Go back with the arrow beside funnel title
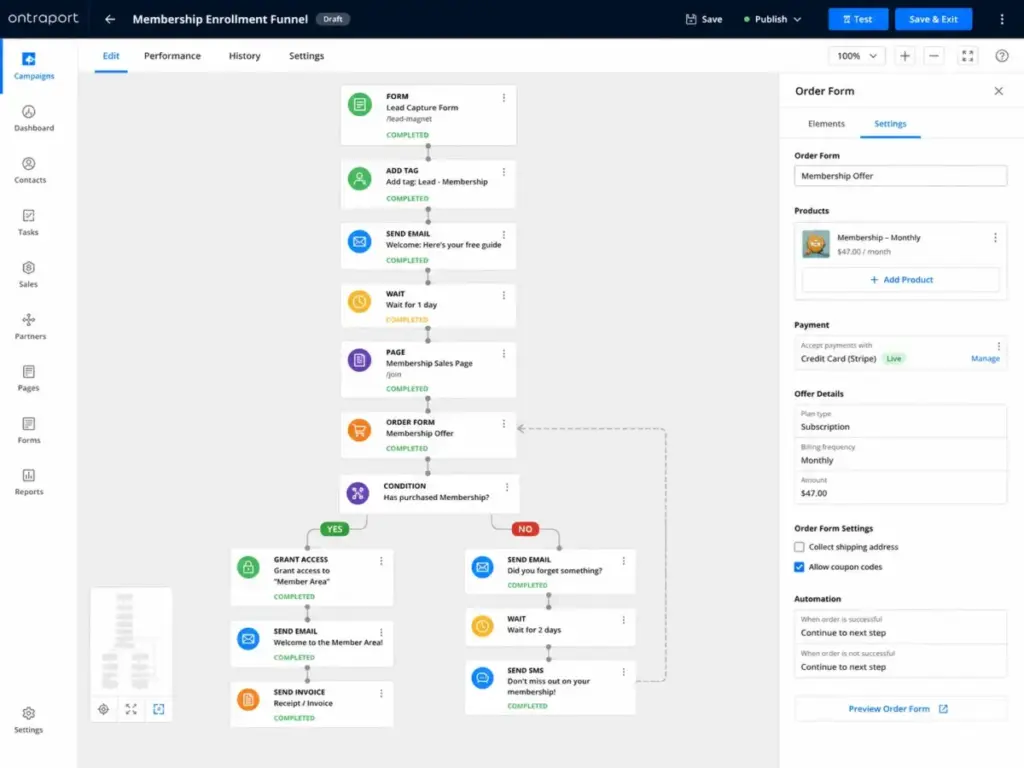The width and height of the screenshot is (1024, 768). point(110,19)
